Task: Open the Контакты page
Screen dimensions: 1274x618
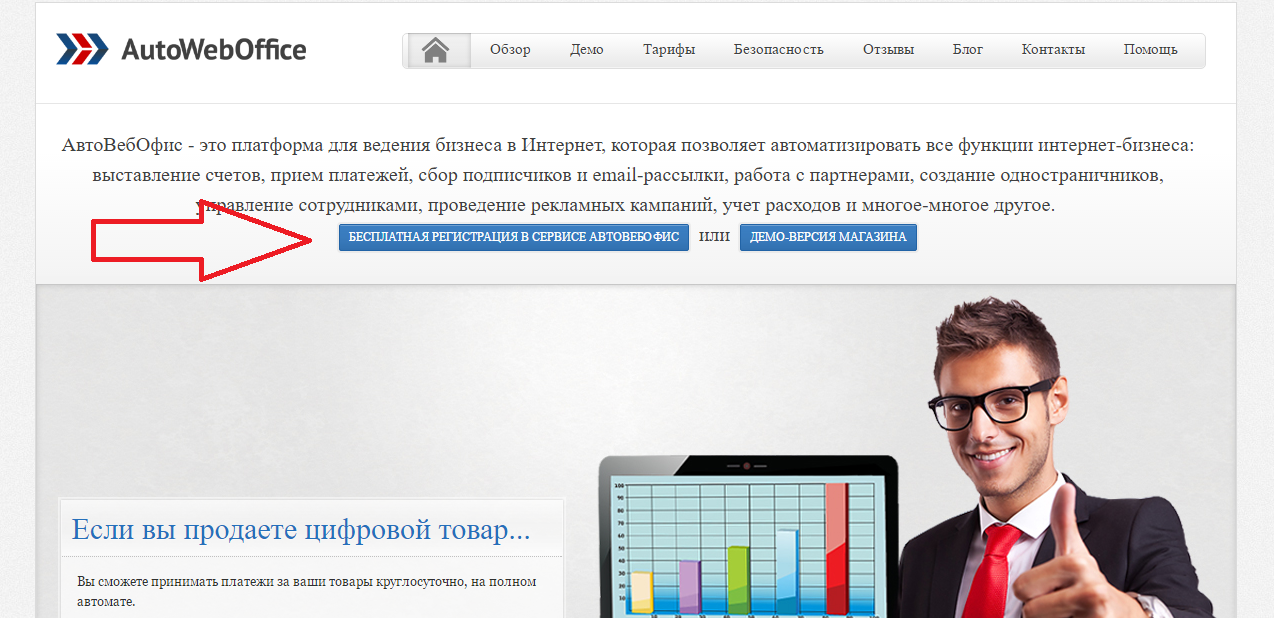Action: (1053, 50)
